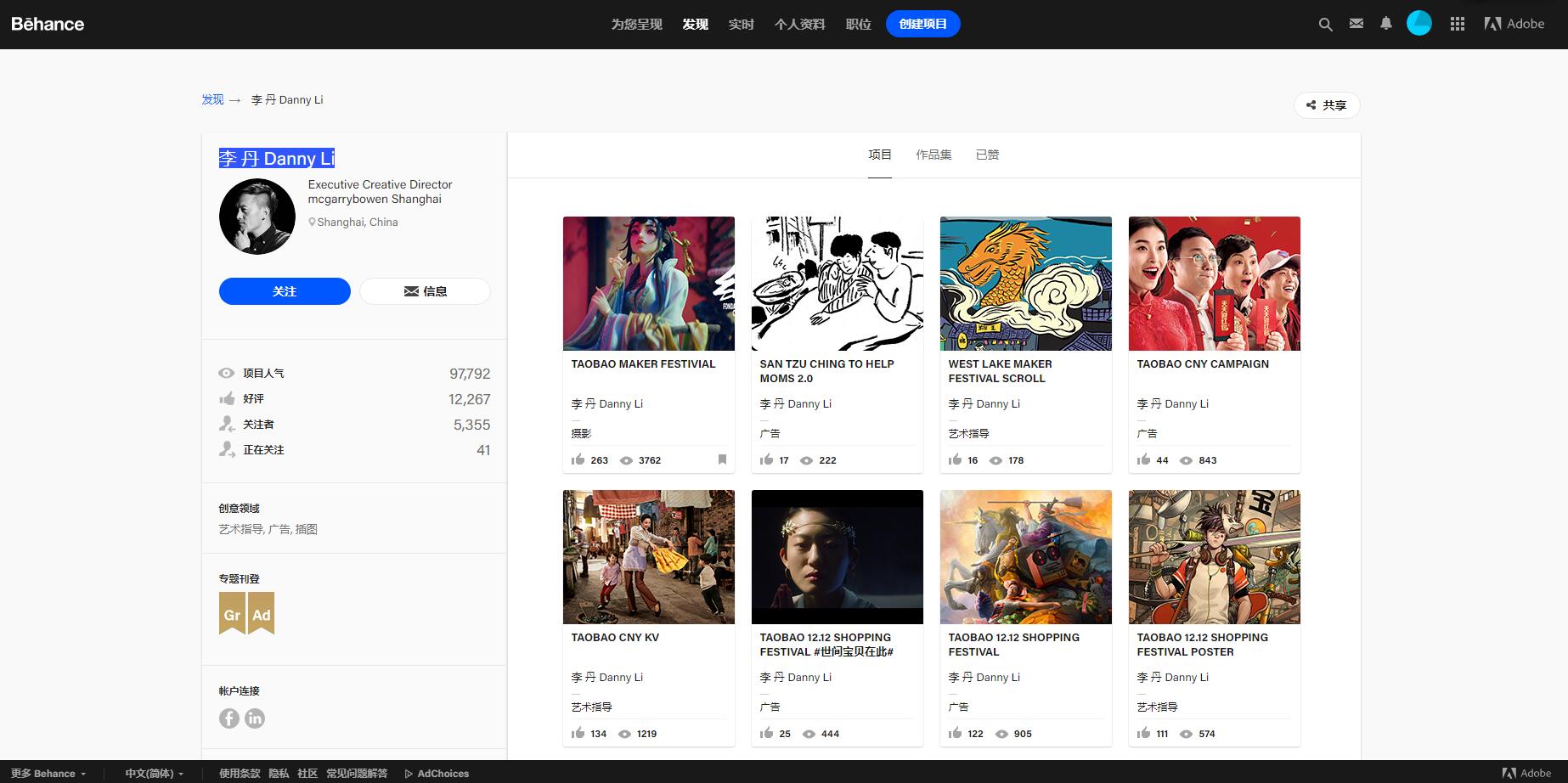Click the views eye icon on West Lake Maker card
Viewport: 1568px width, 783px height.
point(996,460)
